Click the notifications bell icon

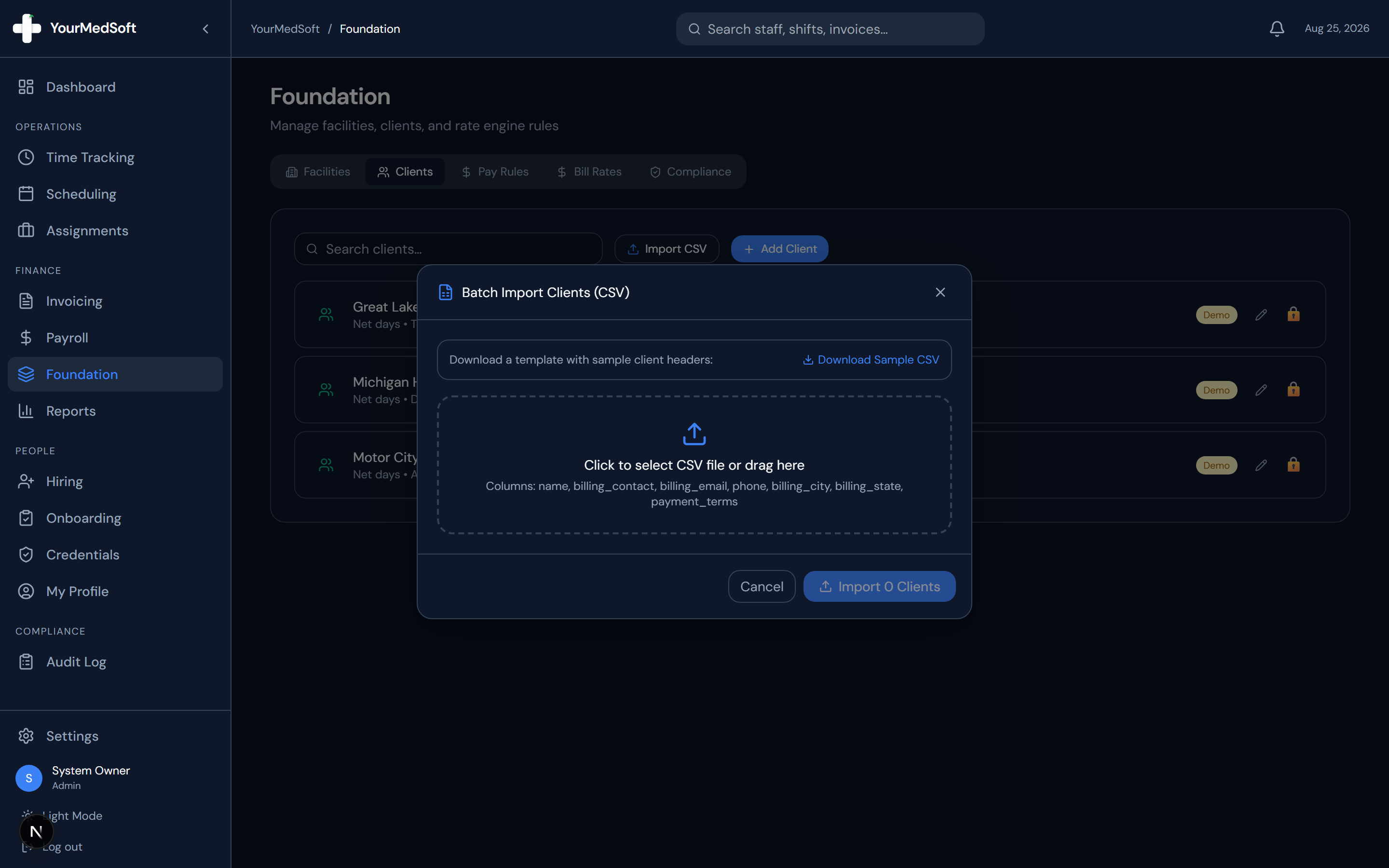click(x=1277, y=29)
